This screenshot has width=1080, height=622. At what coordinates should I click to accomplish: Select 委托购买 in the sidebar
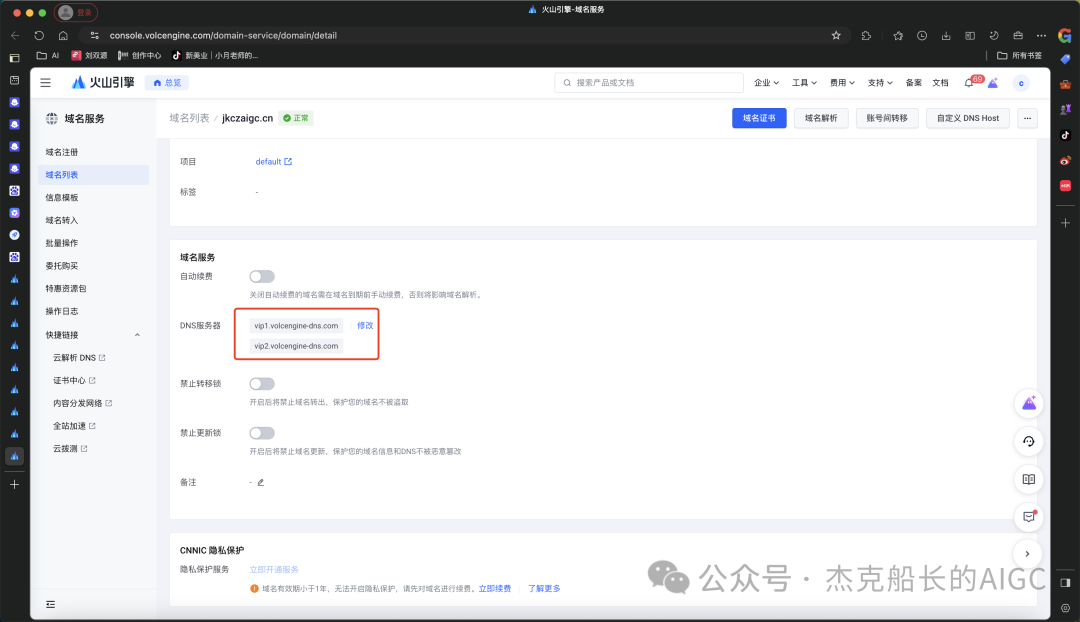click(62, 266)
